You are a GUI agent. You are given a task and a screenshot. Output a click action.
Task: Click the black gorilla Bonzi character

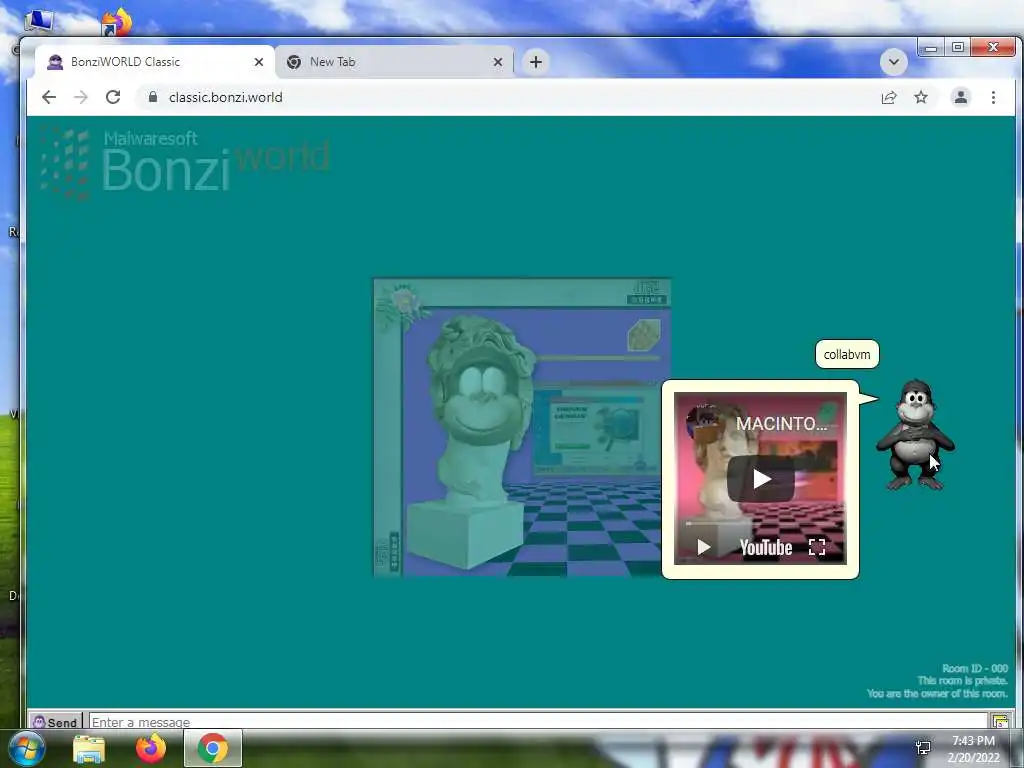pos(916,435)
